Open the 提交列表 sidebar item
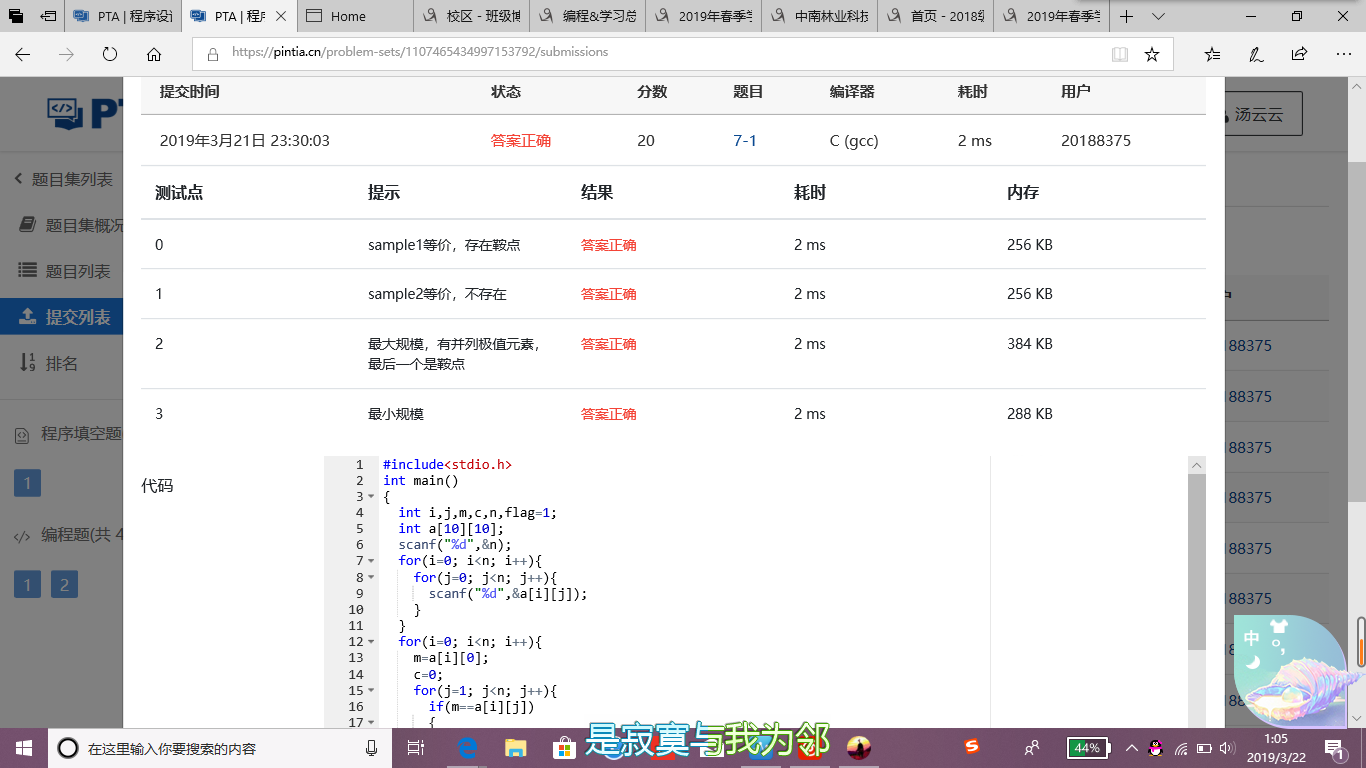 pos(62,317)
